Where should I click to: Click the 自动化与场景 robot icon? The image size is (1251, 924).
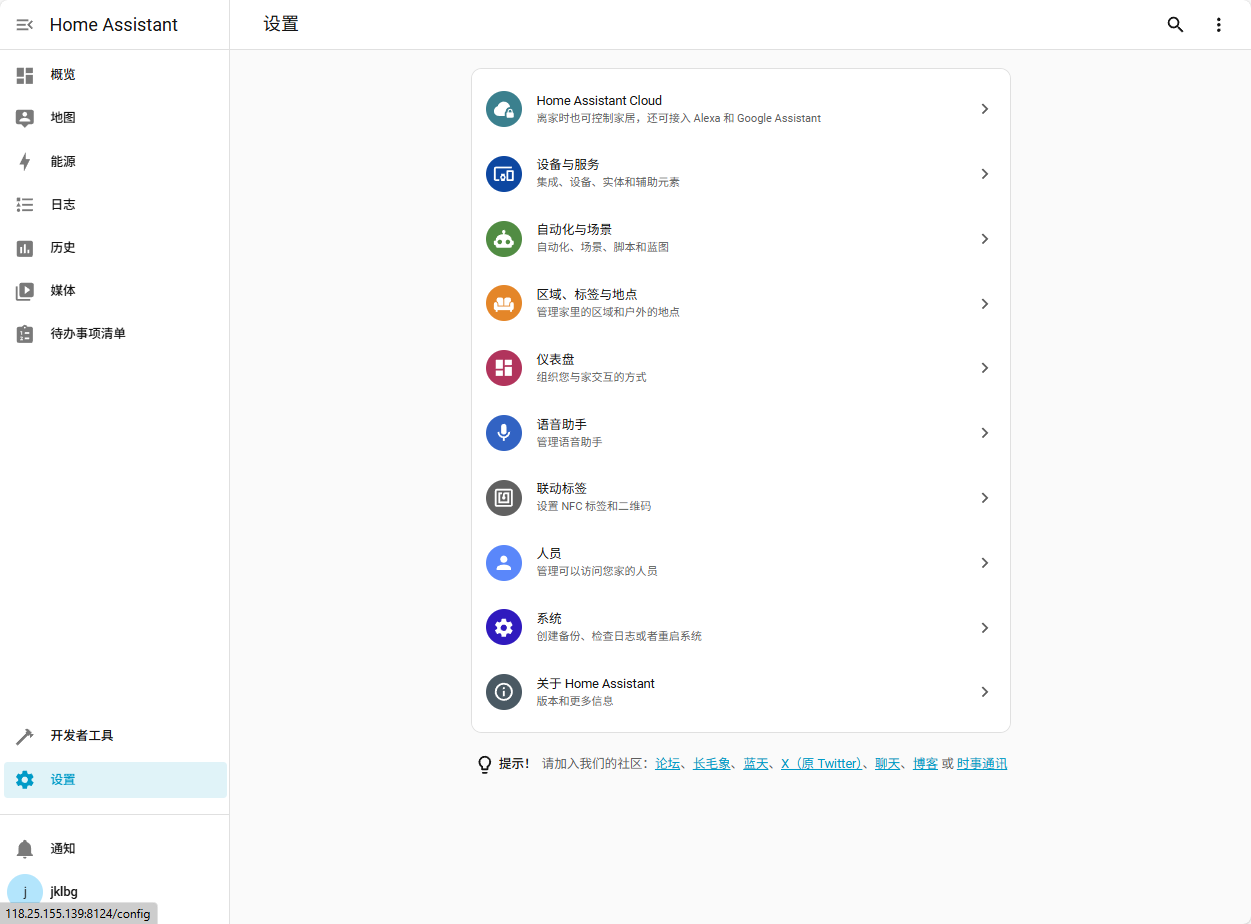point(504,239)
